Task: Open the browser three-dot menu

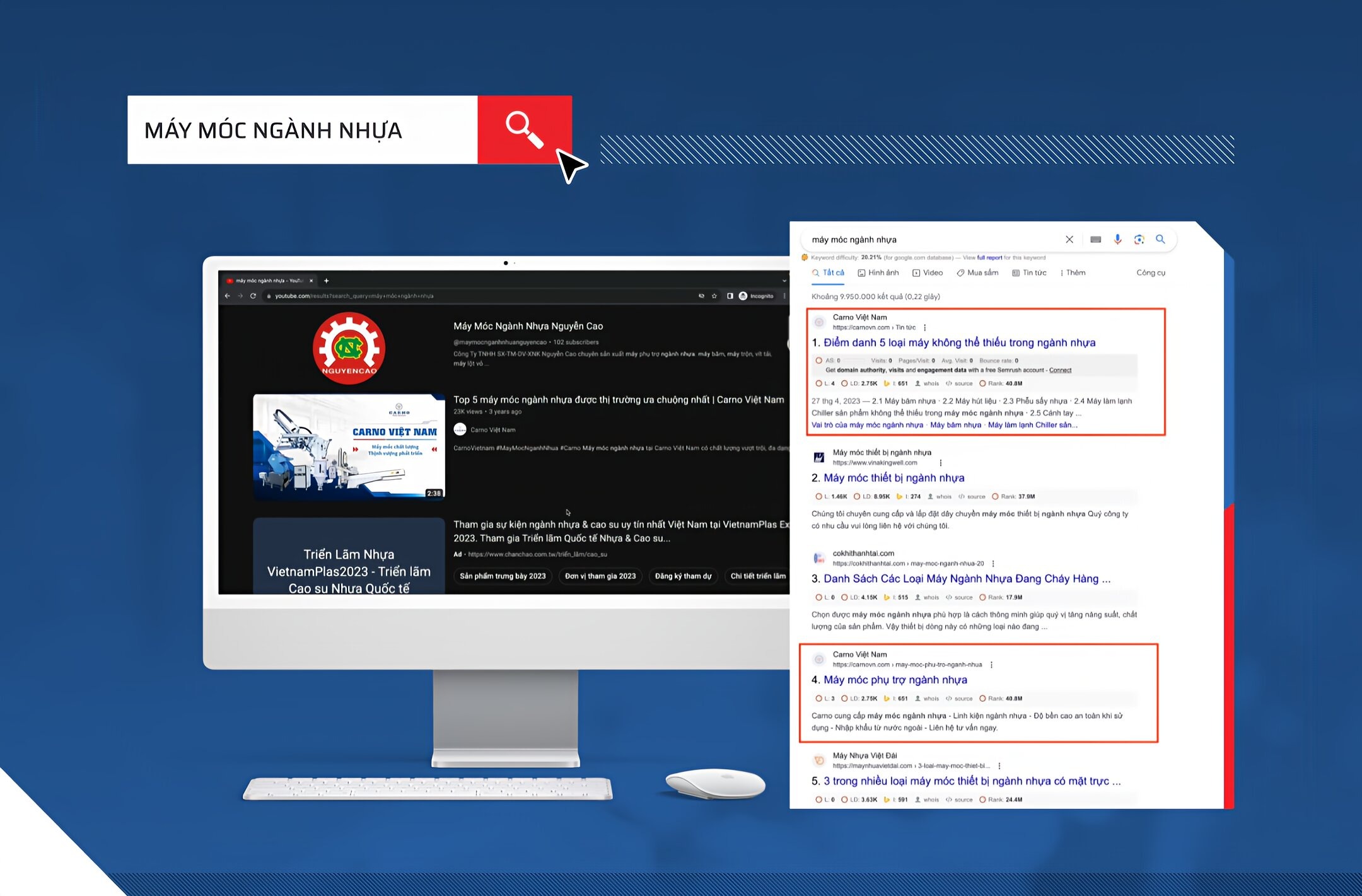Action: (784, 296)
